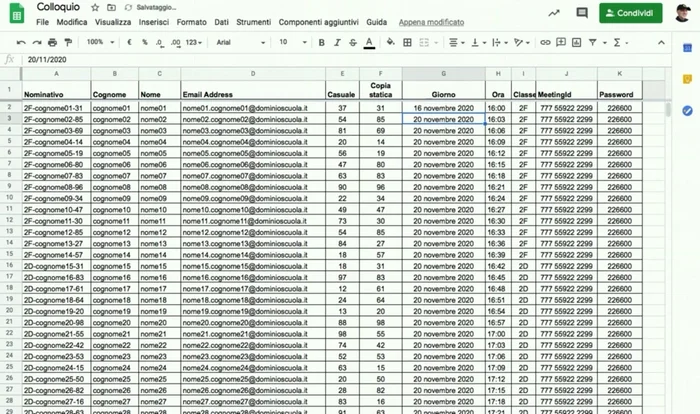The height and width of the screenshot is (414, 700).
Task: Print the spreadsheet with printer icon
Action: [52, 42]
